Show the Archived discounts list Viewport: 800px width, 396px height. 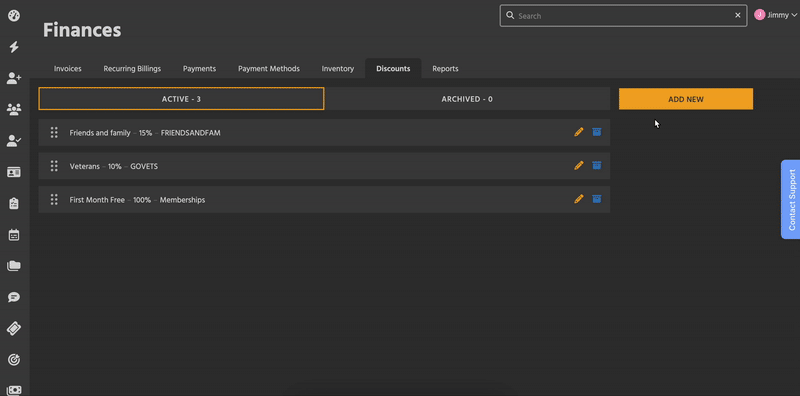pos(467,99)
